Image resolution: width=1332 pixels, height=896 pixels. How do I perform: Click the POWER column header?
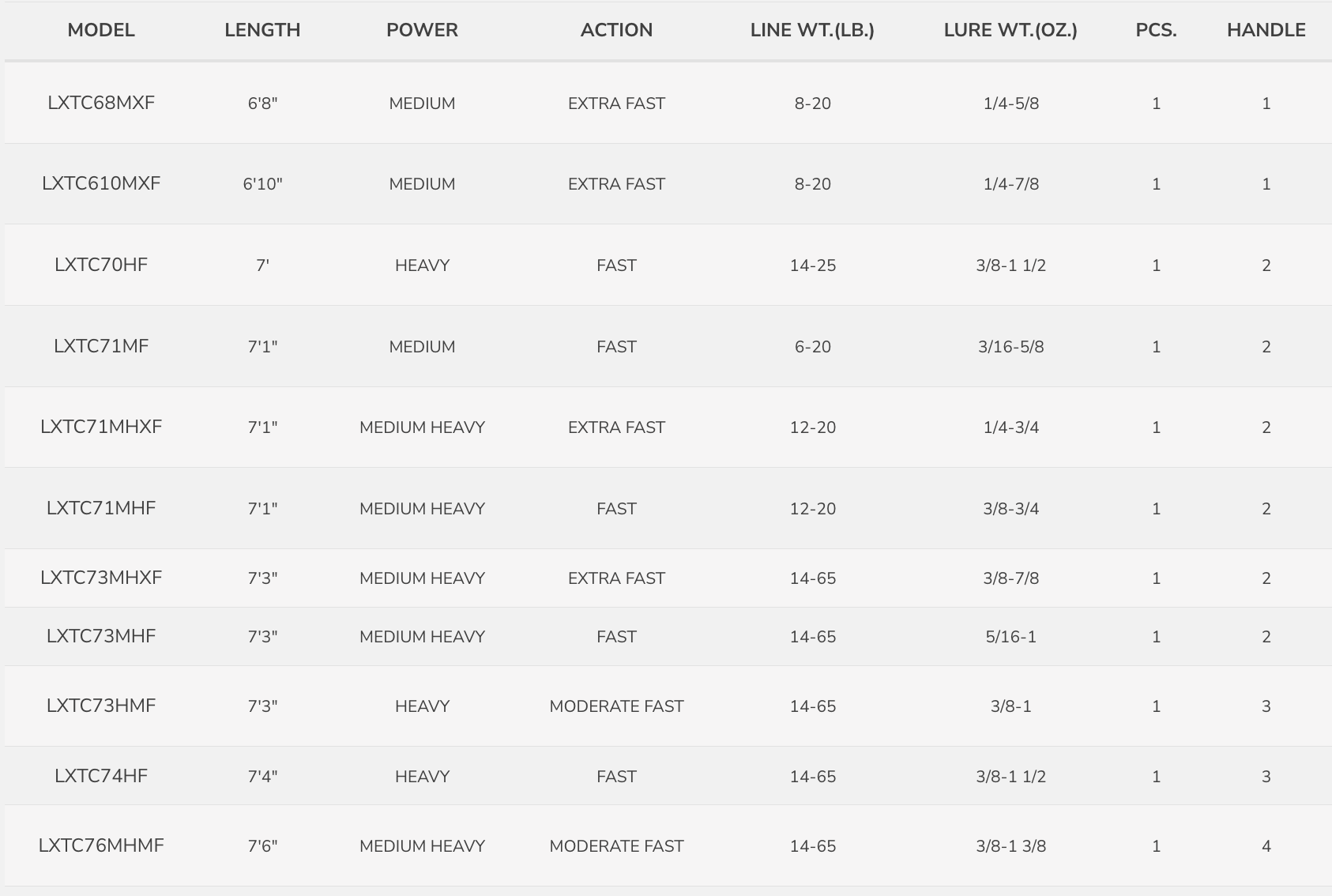click(422, 30)
